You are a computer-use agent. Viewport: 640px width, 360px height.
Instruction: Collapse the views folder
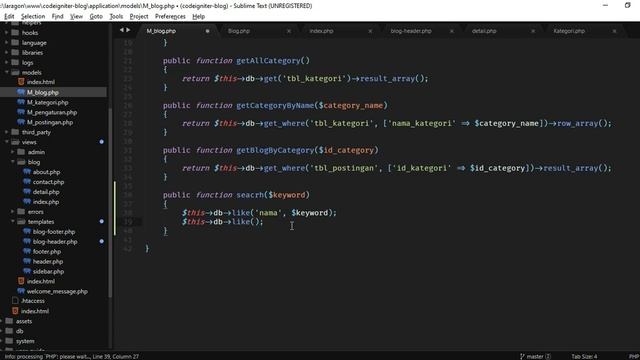point(7,142)
